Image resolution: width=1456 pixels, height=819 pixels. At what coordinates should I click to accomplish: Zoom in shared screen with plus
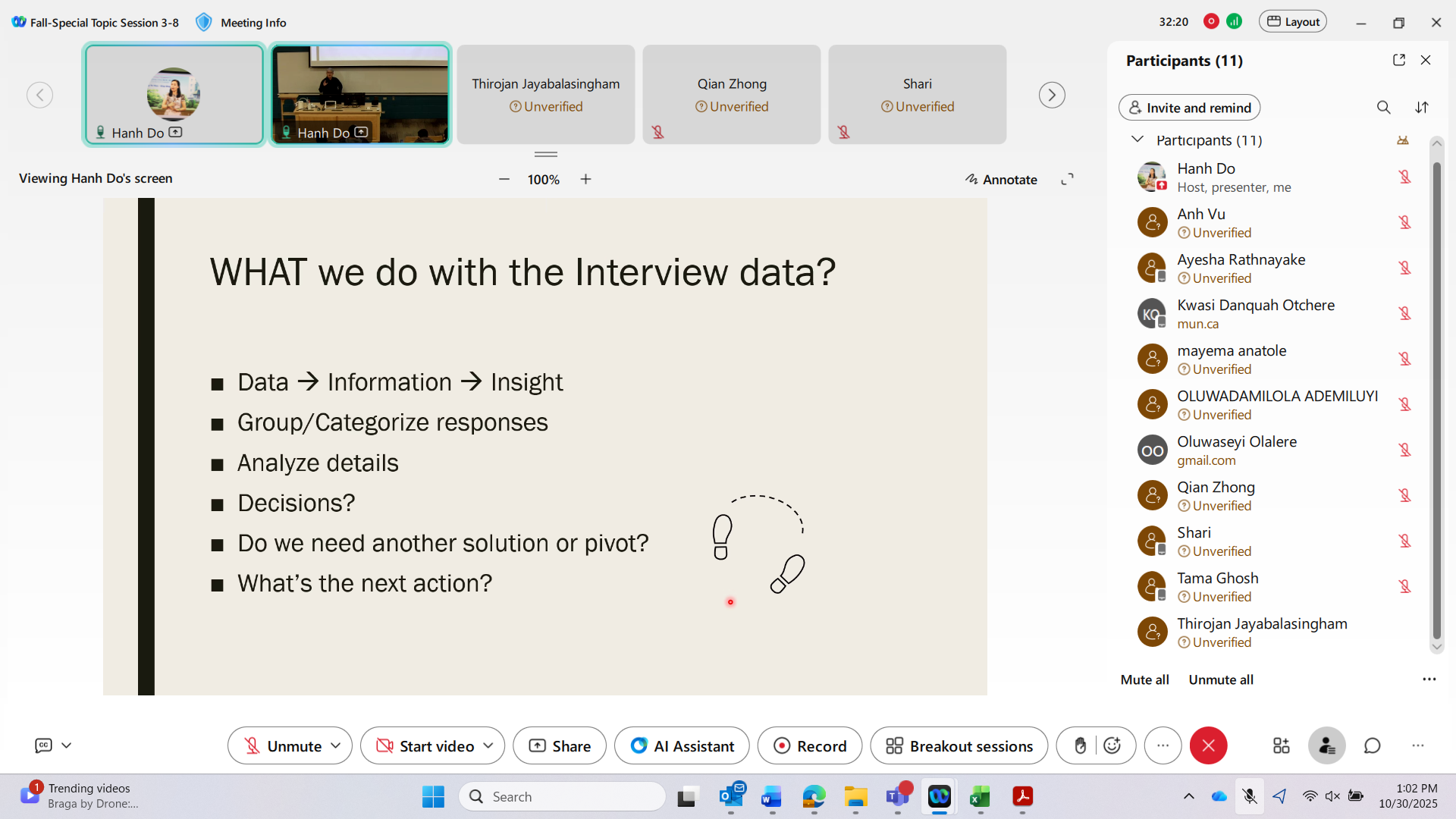coord(585,180)
